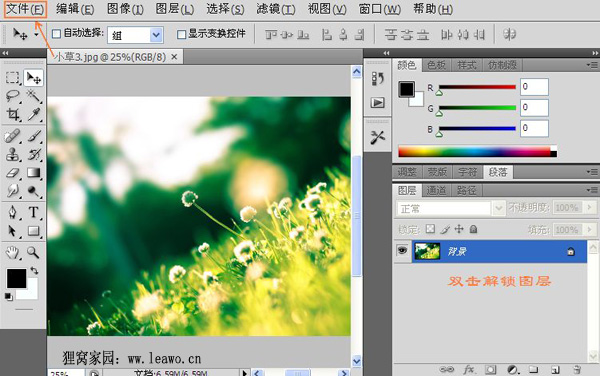Open the 不透明度 opacity arrow
The width and height of the screenshot is (600, 376).
(590, 207)
